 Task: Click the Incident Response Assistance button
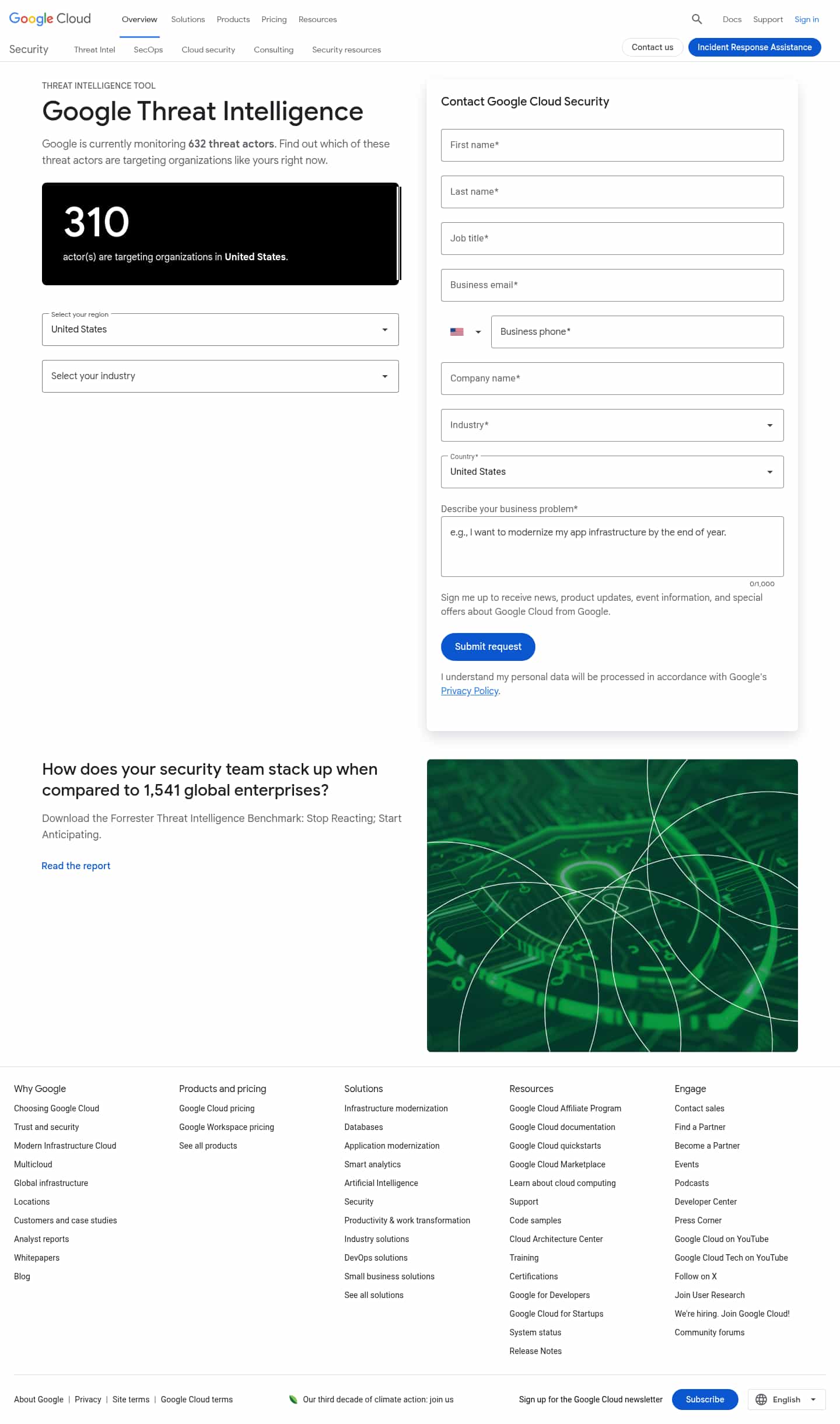[754, 47]
